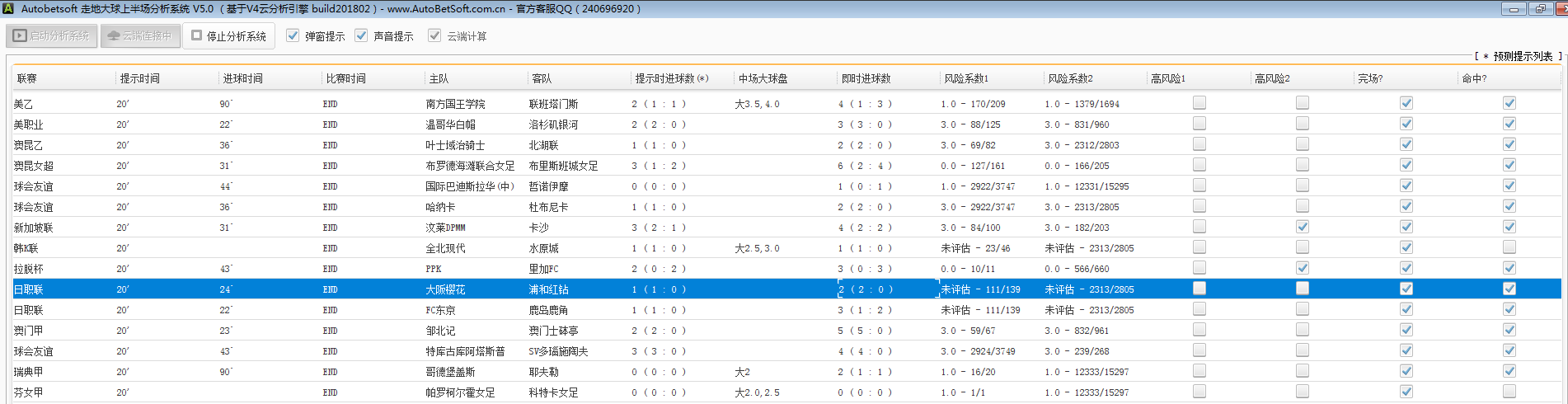This screenshot has height=404, width=1568.
Task: Sort by the 联赛 column header
Action: tap(27, 78)
